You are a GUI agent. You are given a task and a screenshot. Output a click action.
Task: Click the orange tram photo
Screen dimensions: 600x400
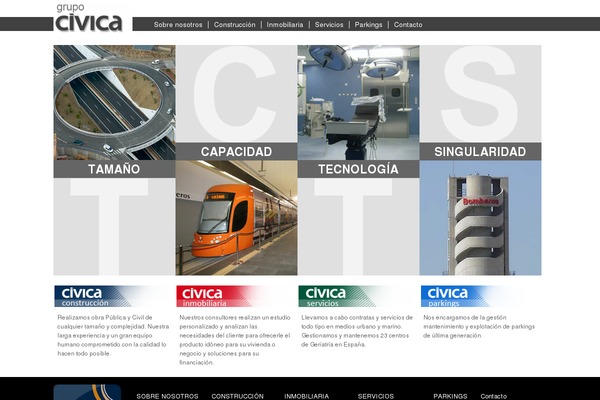(236, 218)
